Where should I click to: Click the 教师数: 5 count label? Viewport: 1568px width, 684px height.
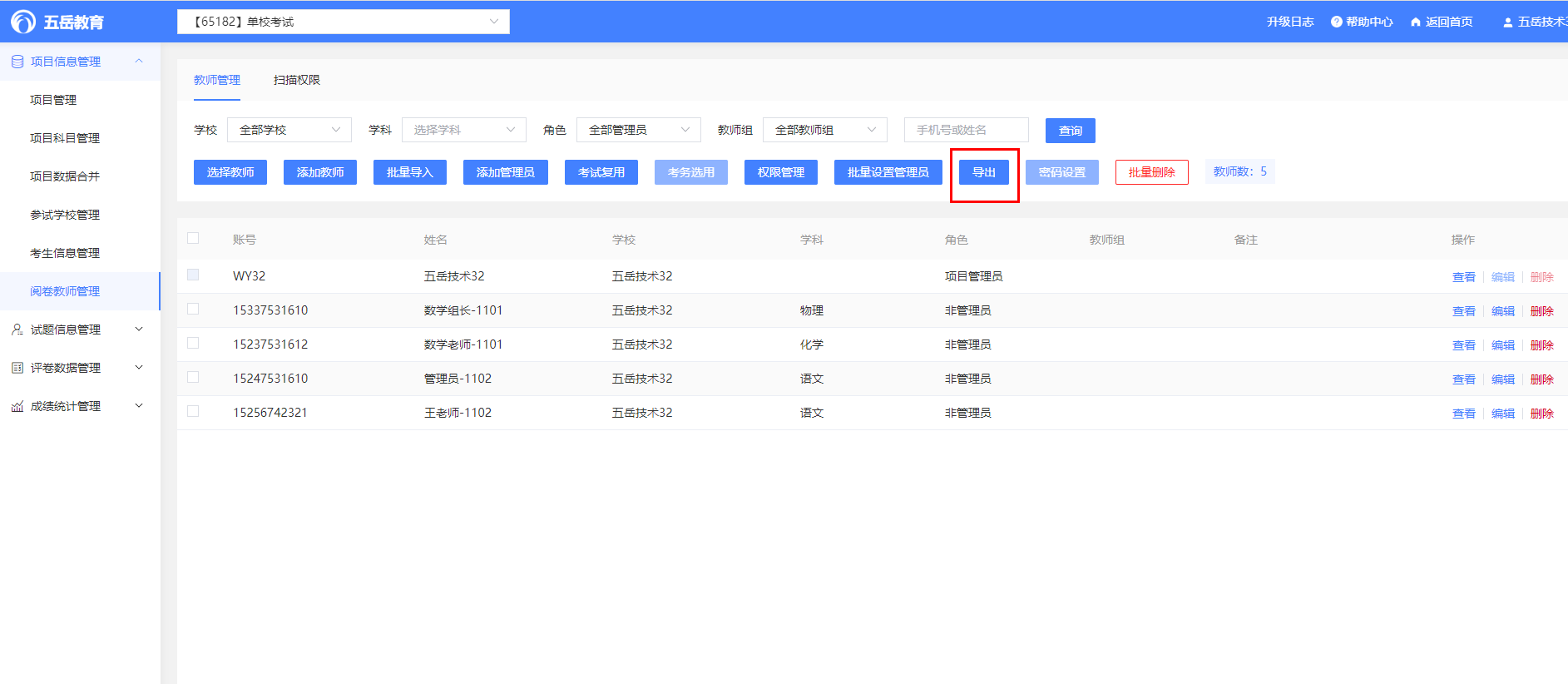click(x=1240, y=171)
